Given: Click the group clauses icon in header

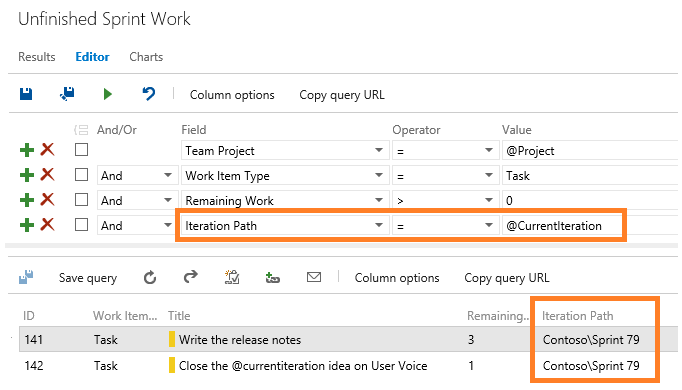Looking at the screenshot, I should (81, 130).
